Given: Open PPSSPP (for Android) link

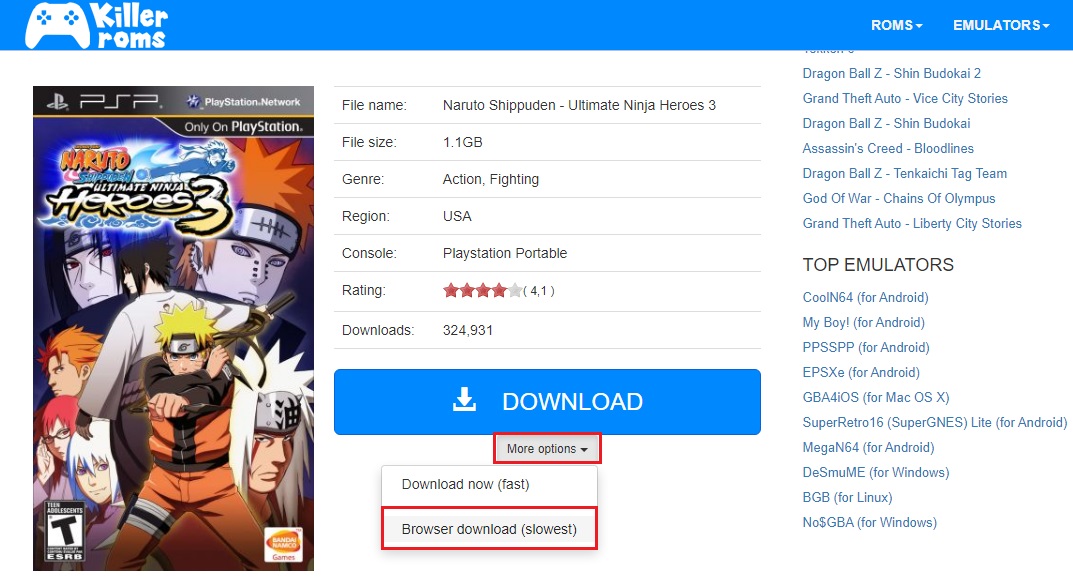Looking at the screenshot, I should point(866,348).
